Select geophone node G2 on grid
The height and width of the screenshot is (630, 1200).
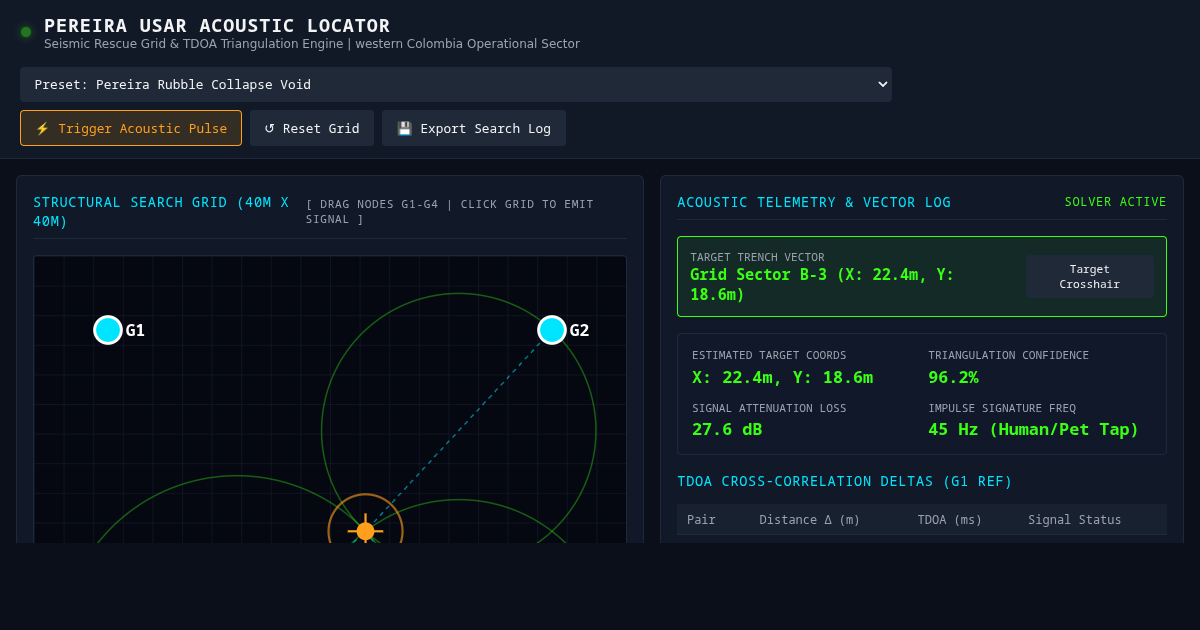click(x=552, y=330)
